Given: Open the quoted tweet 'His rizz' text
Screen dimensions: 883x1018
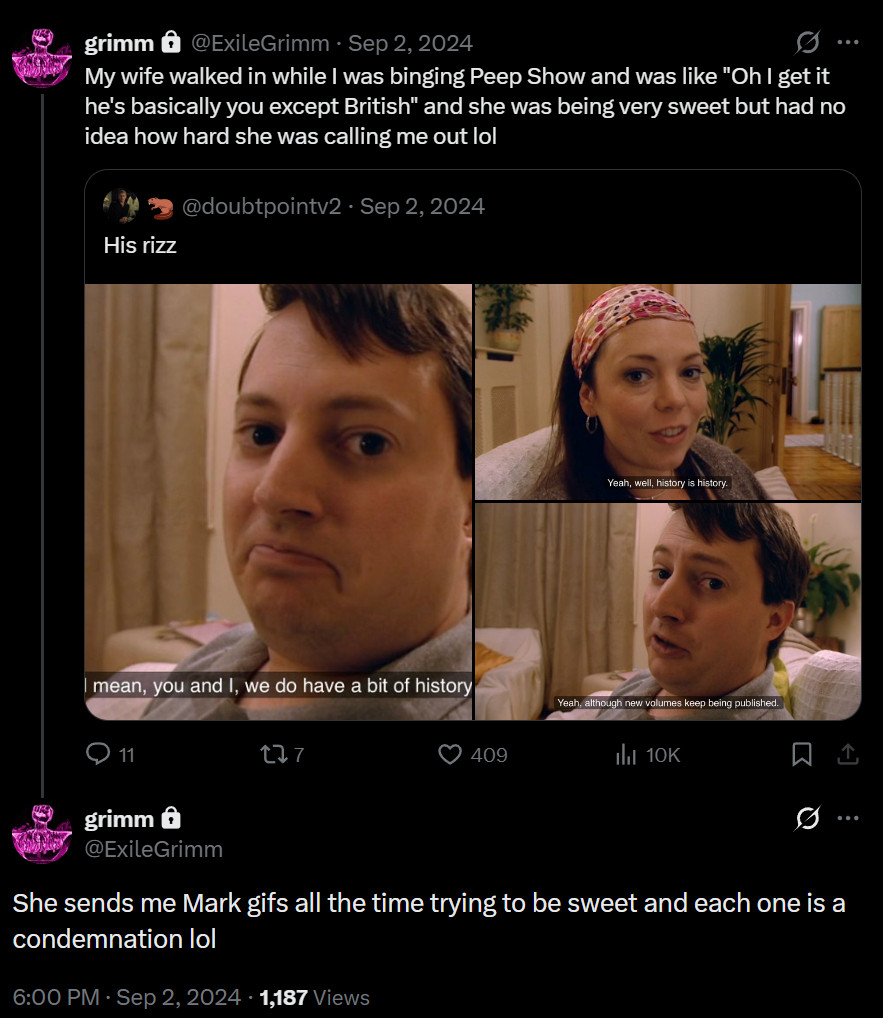Looking at the screenshot, I should [x=140, y=245].
